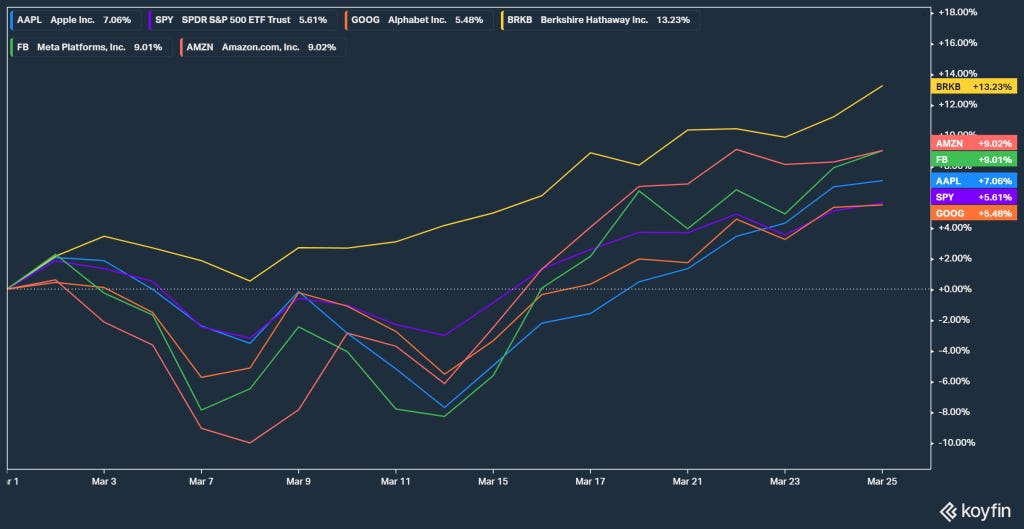Click the Mar 25 date label
This screenshot has width=1024, height=529.
tap(882, 481)
